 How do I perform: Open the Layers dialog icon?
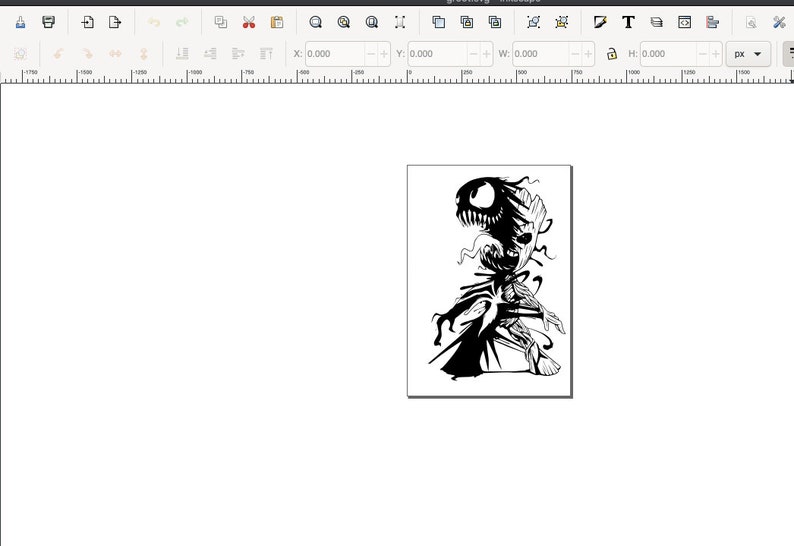point(656,22)
